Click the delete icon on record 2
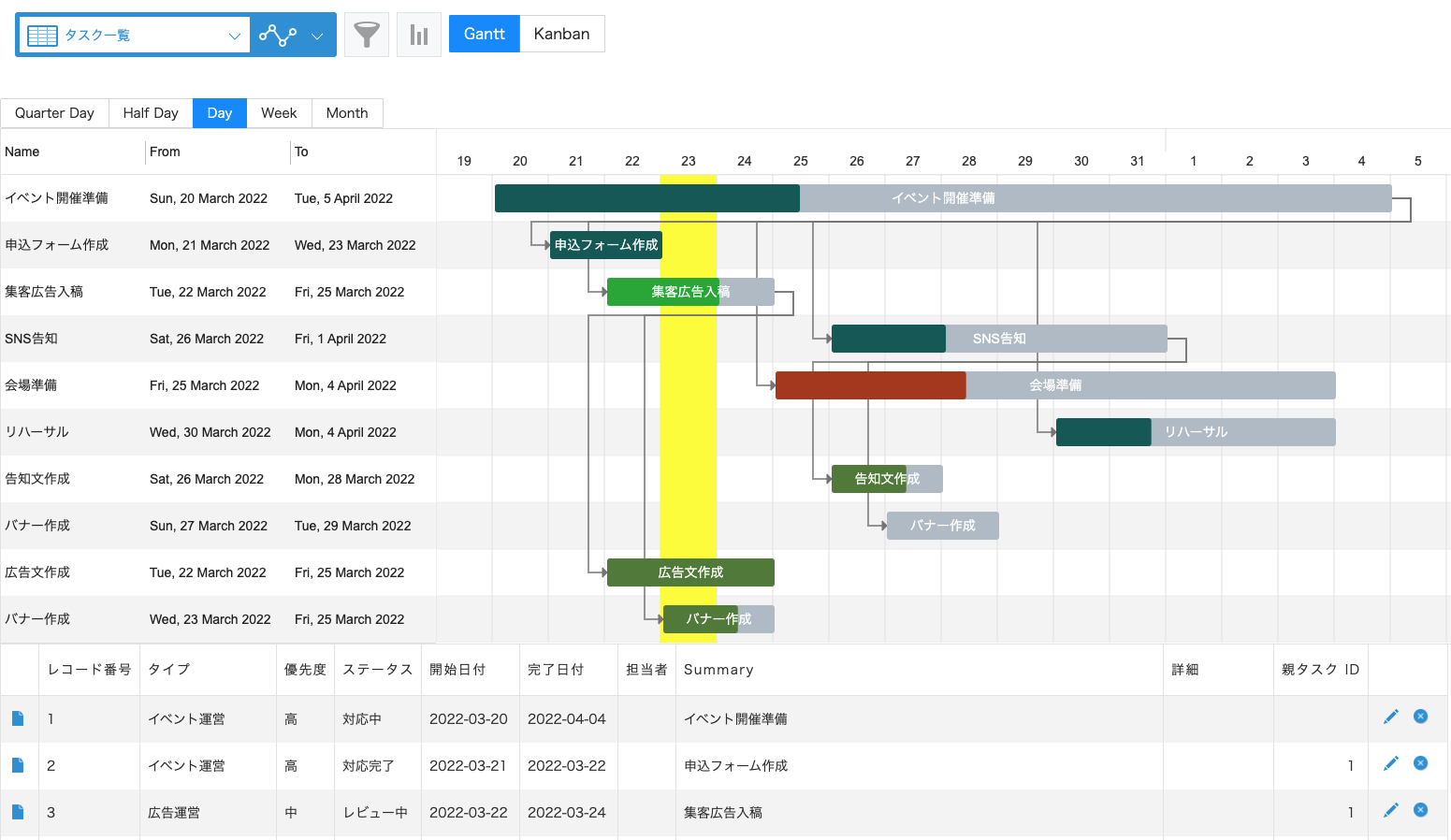1451x840 pixels. click(1421, 763)
